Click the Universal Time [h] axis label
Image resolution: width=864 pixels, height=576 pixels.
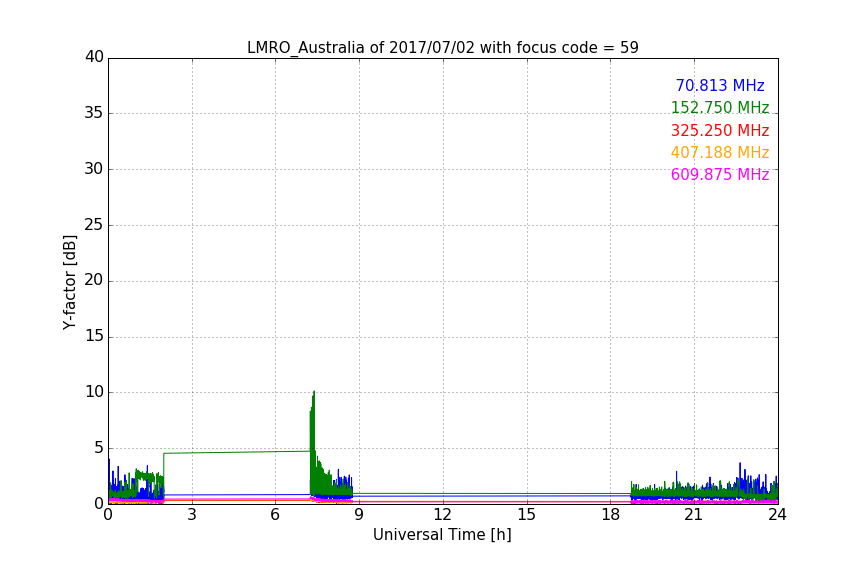[x=442, y=535]
